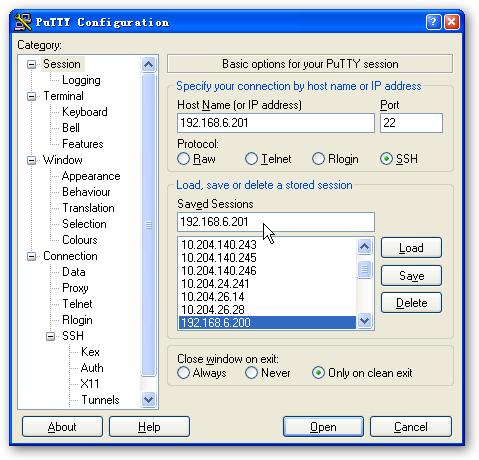
Task: Click the Help button
Action: [149, 427]
